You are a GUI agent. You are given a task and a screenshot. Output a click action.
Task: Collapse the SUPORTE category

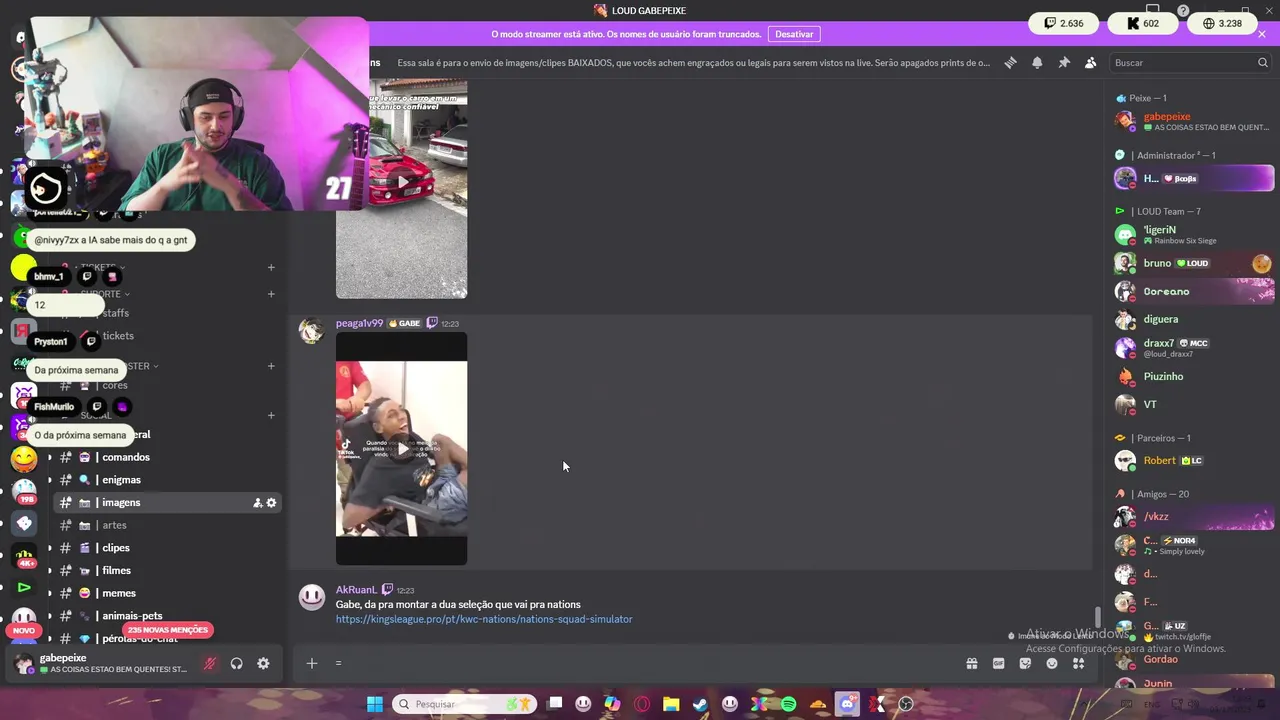tap(103, 294)
